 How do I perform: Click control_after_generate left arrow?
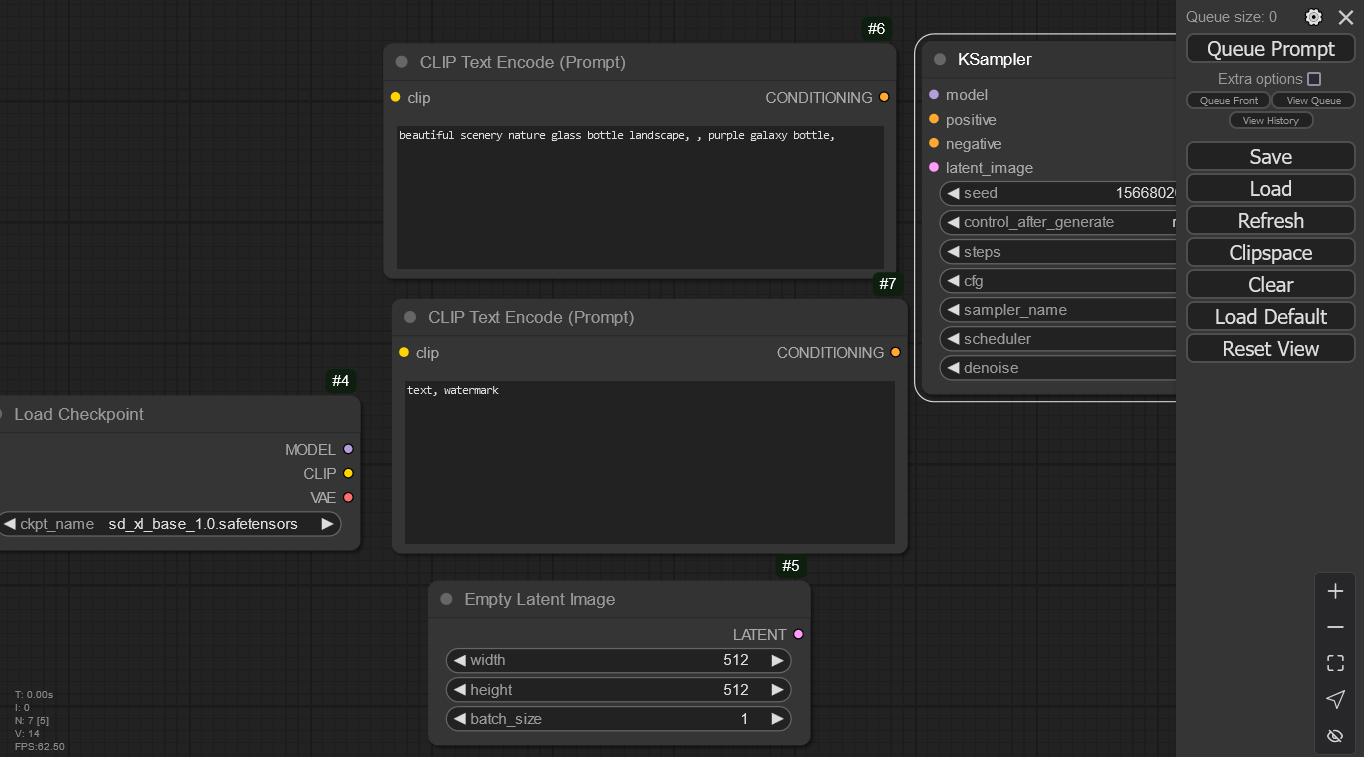pos(953,222)
